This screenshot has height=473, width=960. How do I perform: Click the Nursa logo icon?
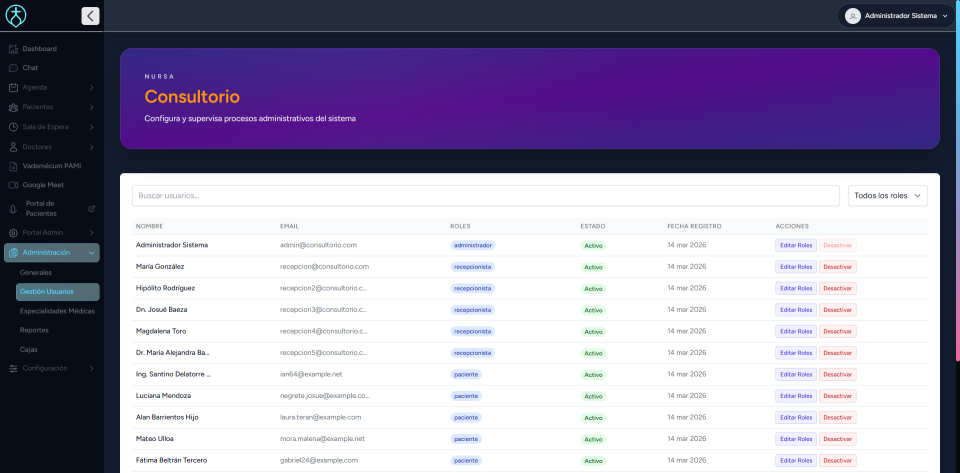(x=16, y=16)
